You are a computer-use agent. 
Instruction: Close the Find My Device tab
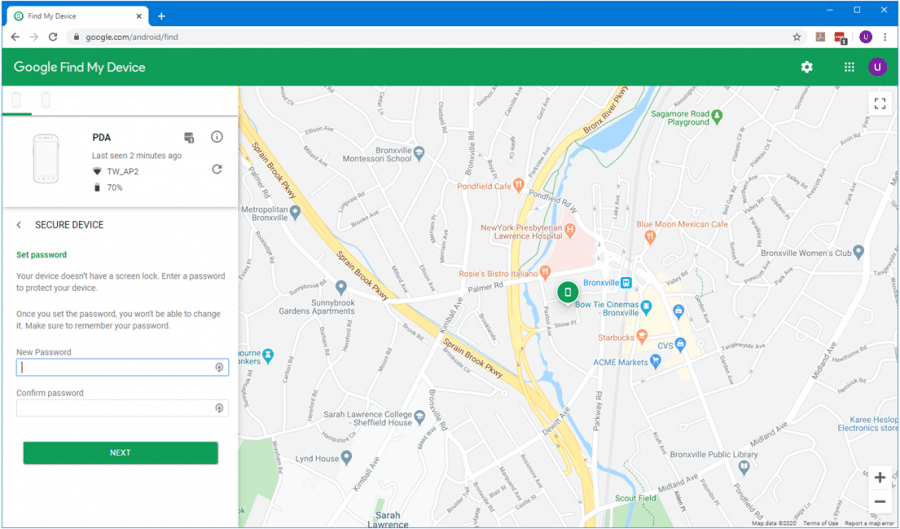click(x=139, y=16)
